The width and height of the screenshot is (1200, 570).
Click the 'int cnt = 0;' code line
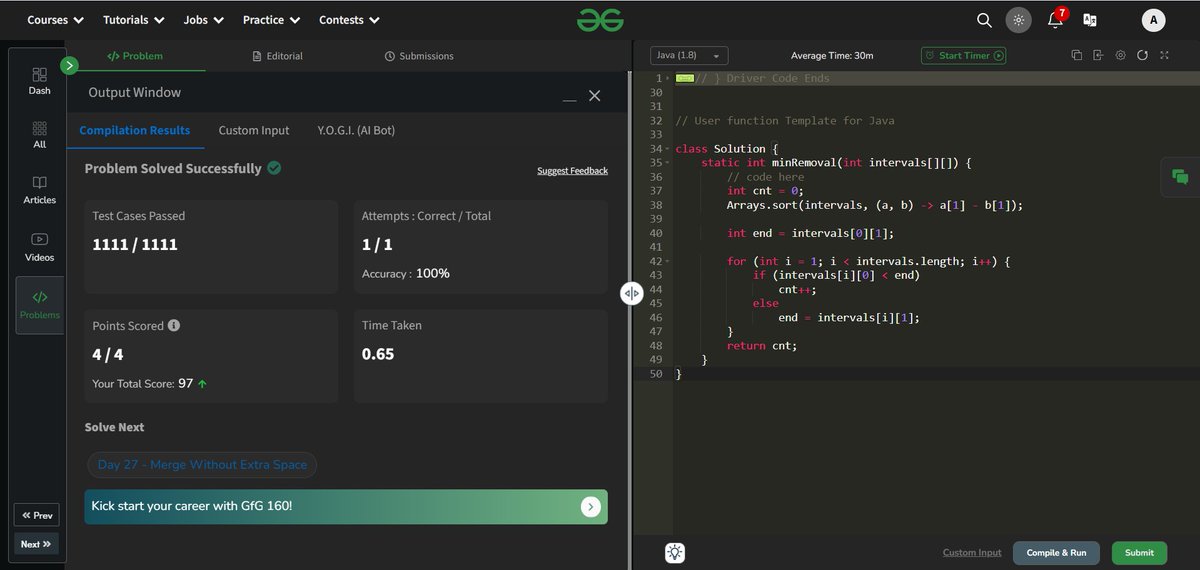[x=765, y=190]
